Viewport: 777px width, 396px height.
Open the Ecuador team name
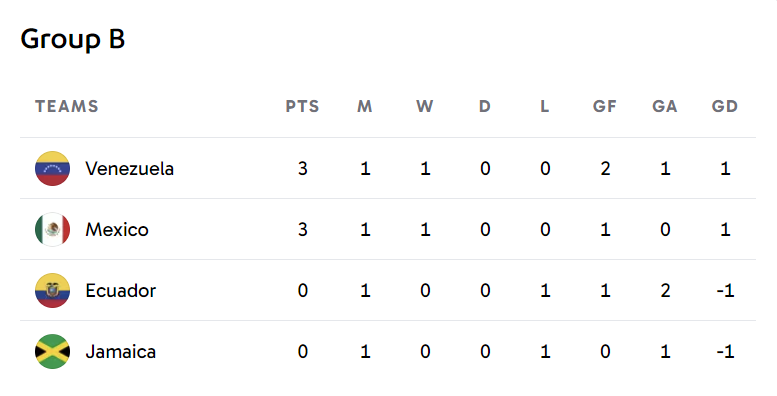[x=120, y=290]
